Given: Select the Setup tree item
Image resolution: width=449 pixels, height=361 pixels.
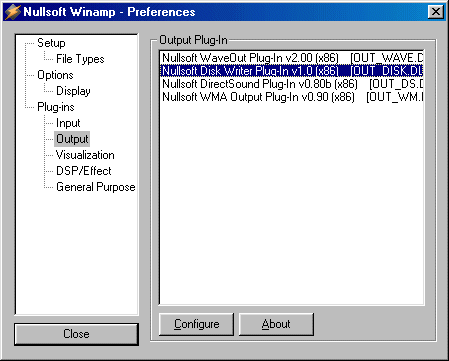Looking at the screenshot, I should (51, 43).
